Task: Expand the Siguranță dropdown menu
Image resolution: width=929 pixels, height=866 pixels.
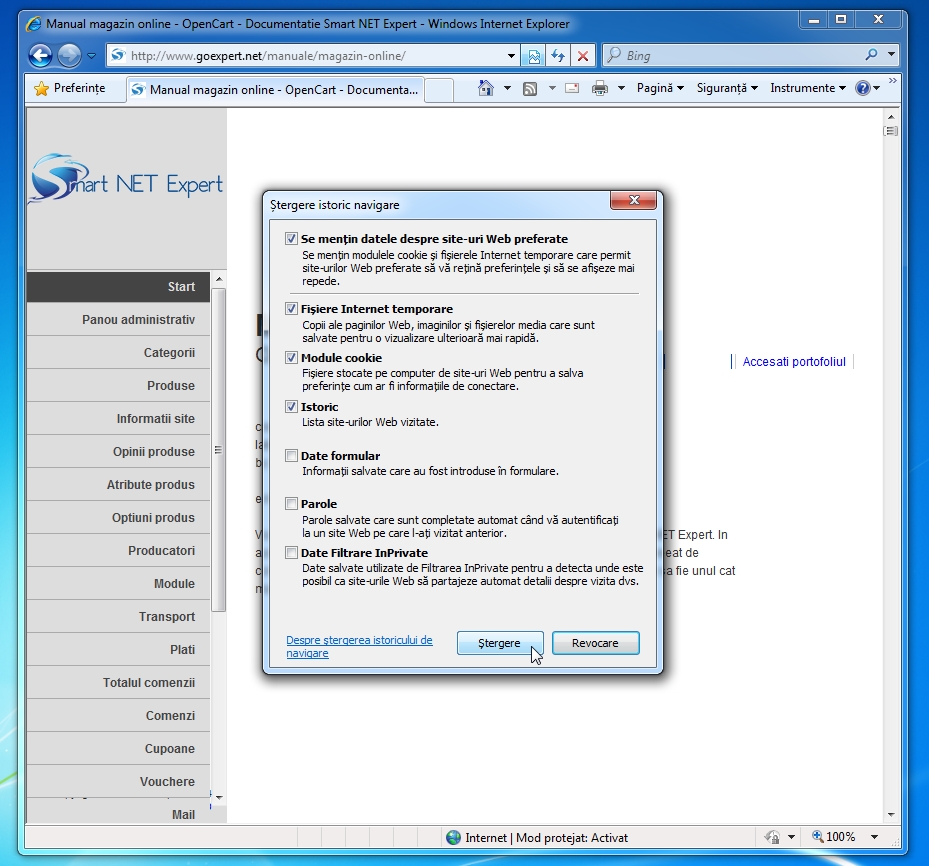Action: click(x=727, y=88)
